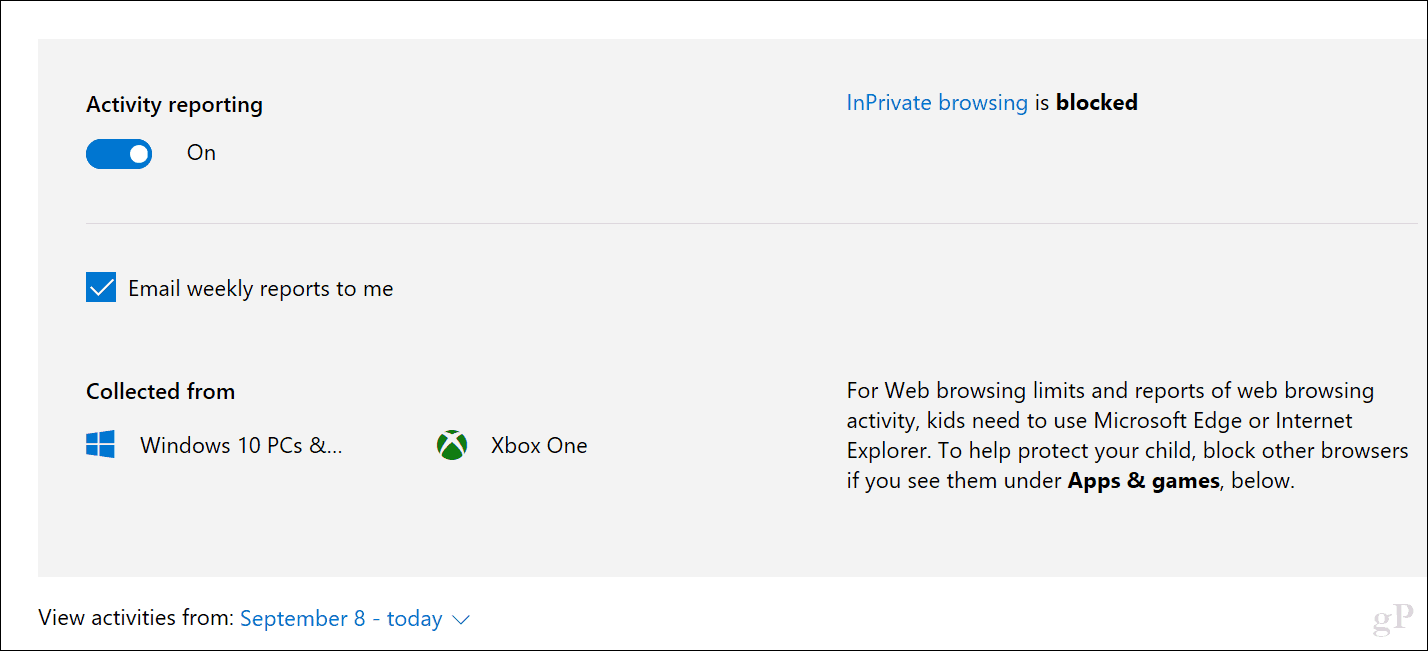Screen dimensions: 1428x651
Task: Click the blue checkmark in the reports checkbox
Action: point(100,287)
